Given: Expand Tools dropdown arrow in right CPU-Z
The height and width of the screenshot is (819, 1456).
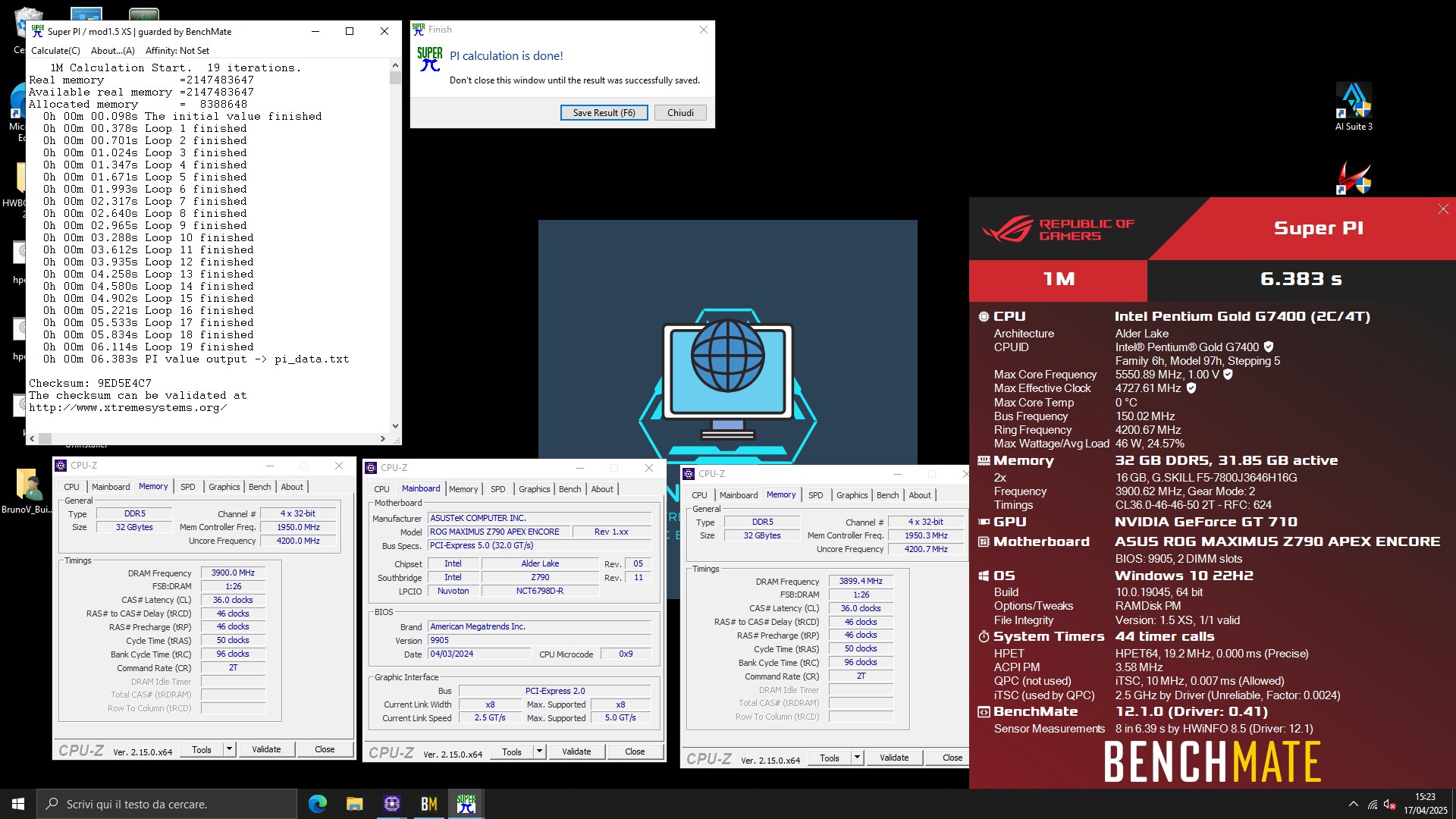Looking at the screenshot, I should coord(857,758).
